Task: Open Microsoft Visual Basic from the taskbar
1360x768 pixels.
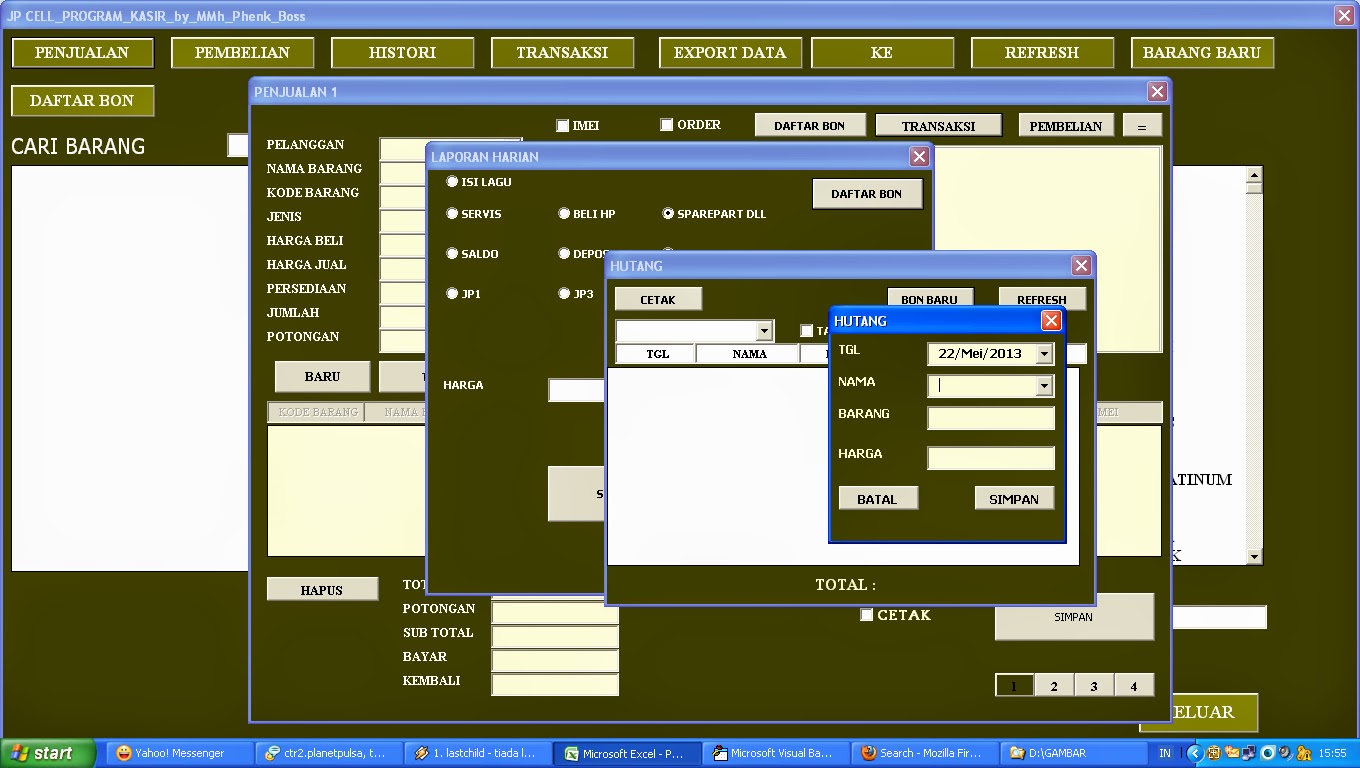Action: coord(775,753)
